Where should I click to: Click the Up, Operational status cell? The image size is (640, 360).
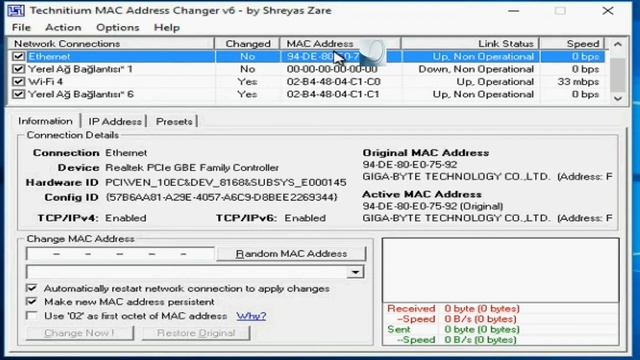(495, 82)
